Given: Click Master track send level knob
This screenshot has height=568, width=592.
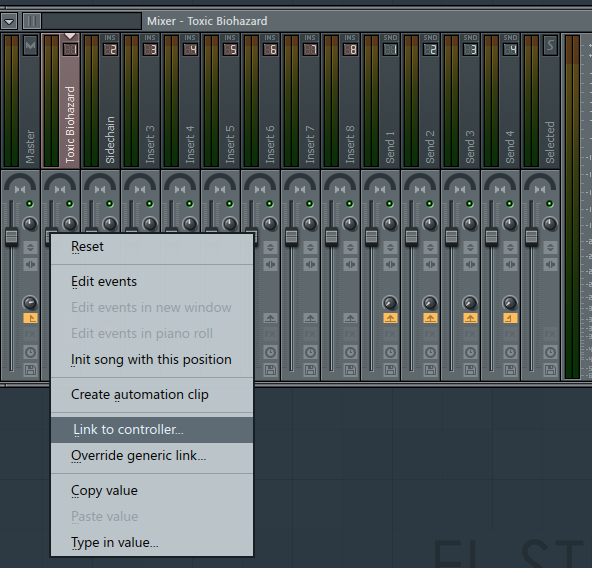Looking at the screenshot, I should coord(30,303).
